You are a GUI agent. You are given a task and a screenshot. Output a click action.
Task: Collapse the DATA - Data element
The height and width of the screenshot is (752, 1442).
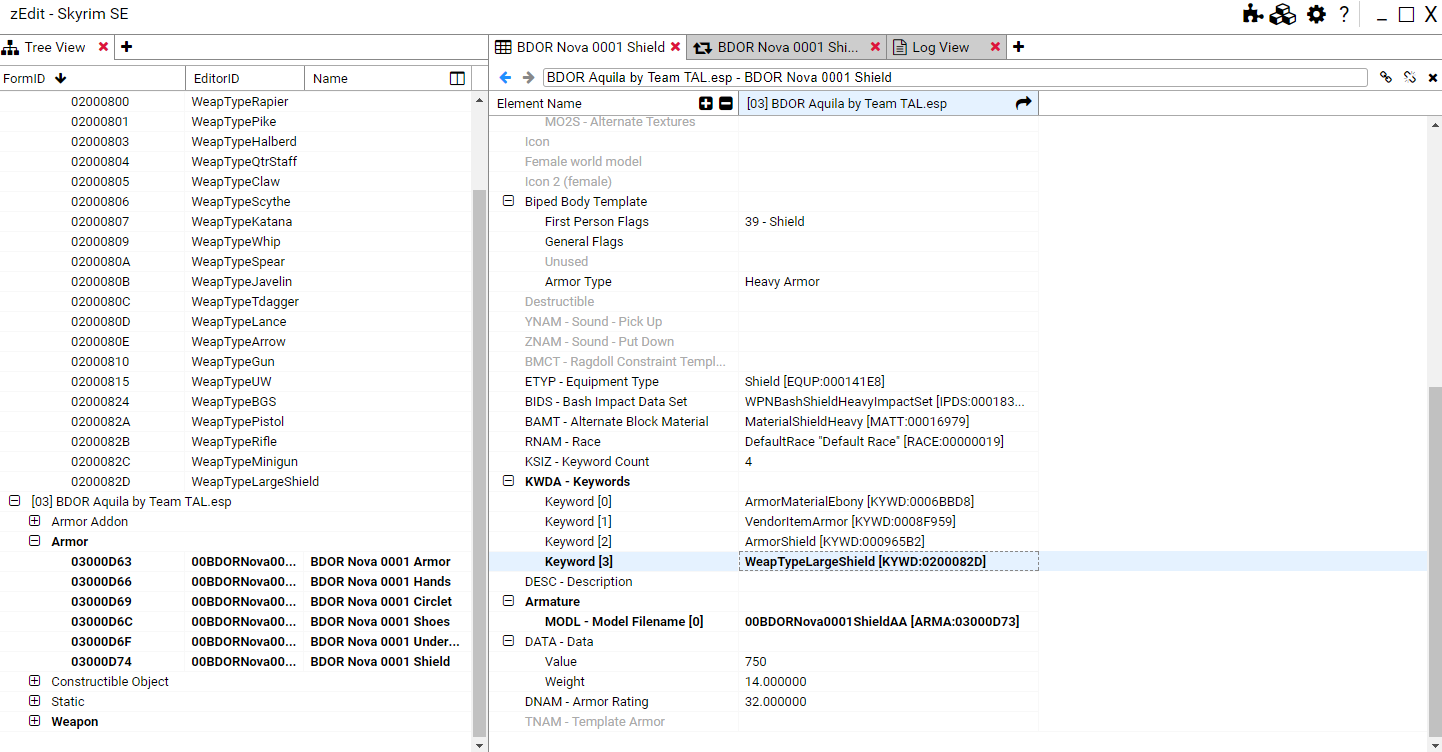tap(508, 641)
